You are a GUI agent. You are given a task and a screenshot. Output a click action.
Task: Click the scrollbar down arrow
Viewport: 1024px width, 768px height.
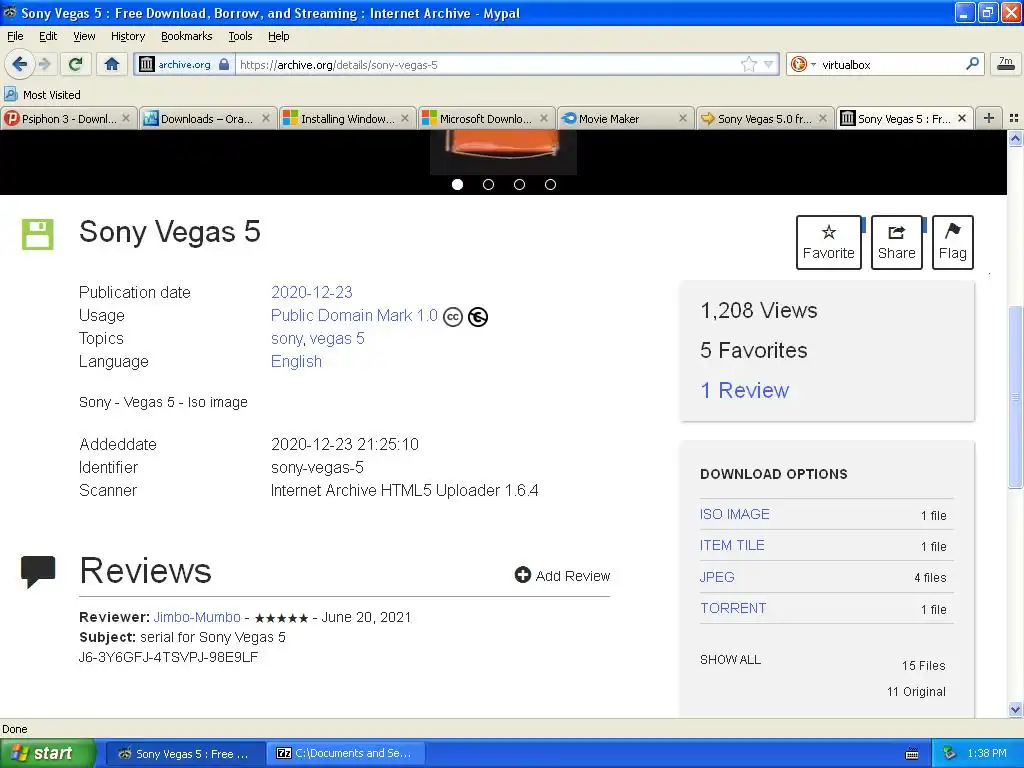pyautogui.click(x=1015, y=709)
